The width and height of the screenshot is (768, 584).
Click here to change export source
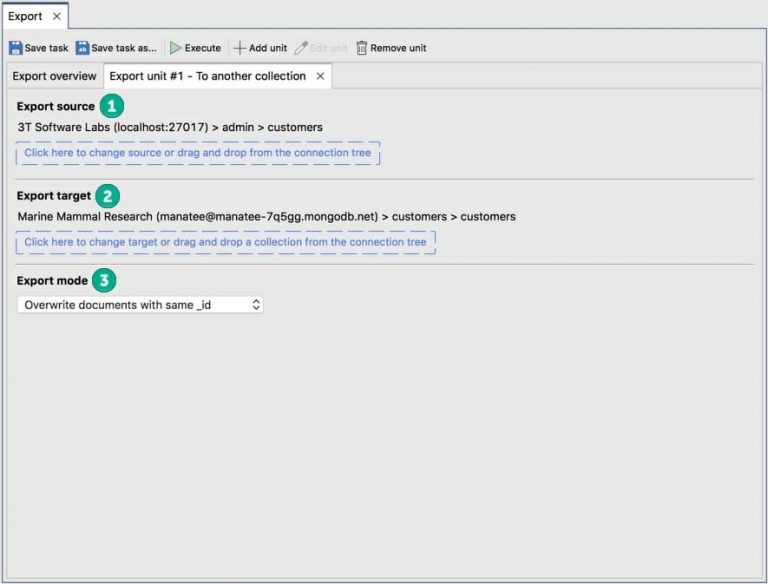coord(197,153)
